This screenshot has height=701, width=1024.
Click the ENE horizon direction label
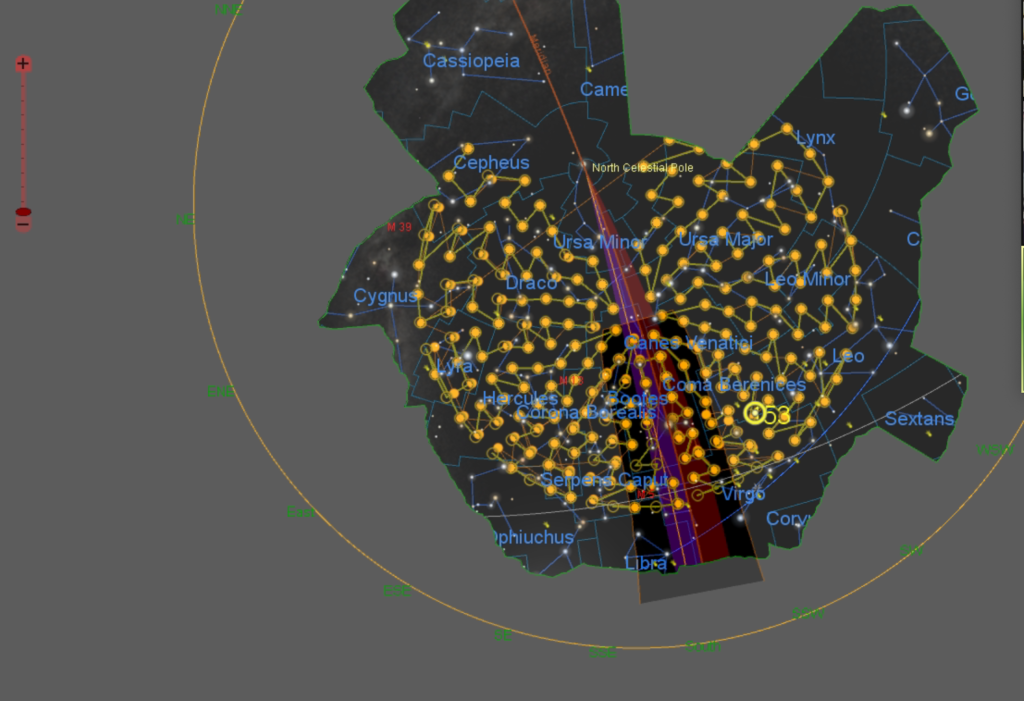coord(221,392)
